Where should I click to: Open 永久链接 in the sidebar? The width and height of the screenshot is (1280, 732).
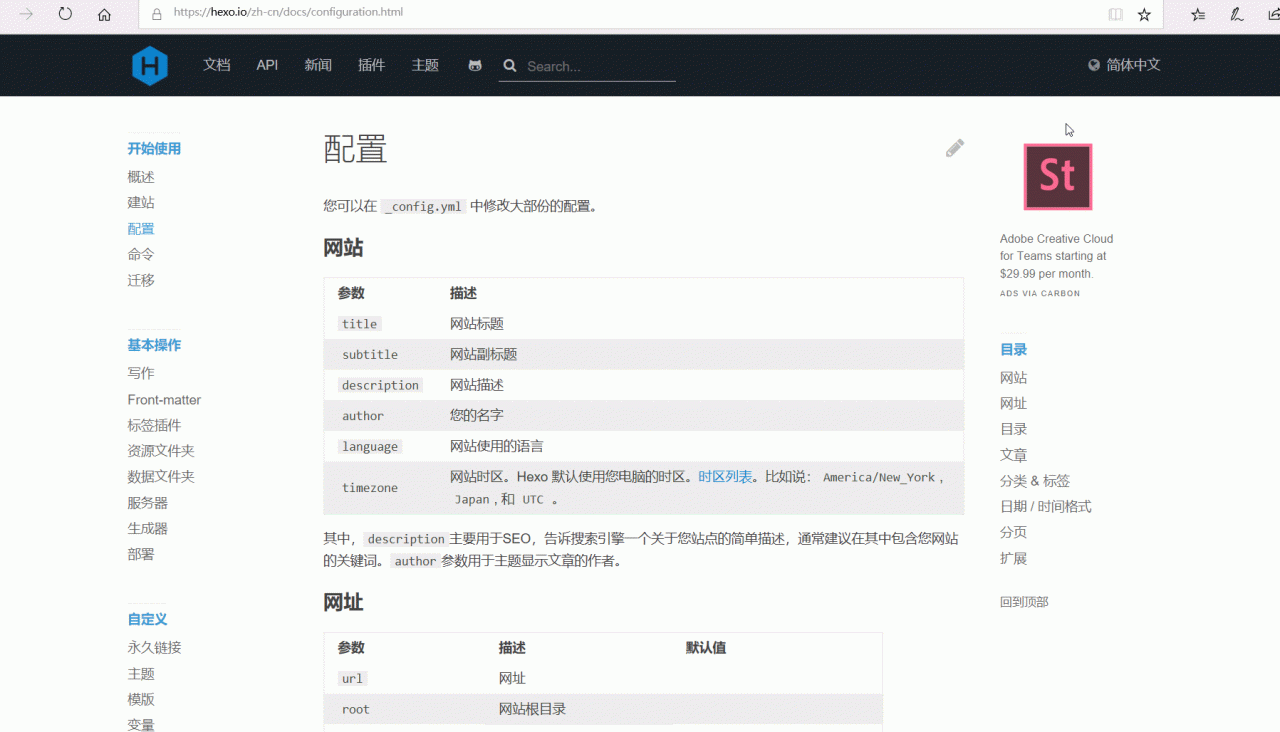[154, 648]
